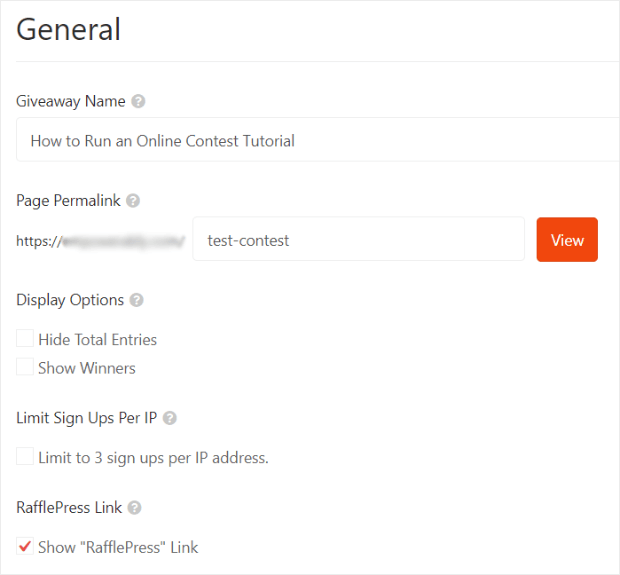Image resolution: width=620 pixels, height=575 pixels.
Task: Uncheck the Show "RafflePress" Link checkbox
Action: coord(25,546)
